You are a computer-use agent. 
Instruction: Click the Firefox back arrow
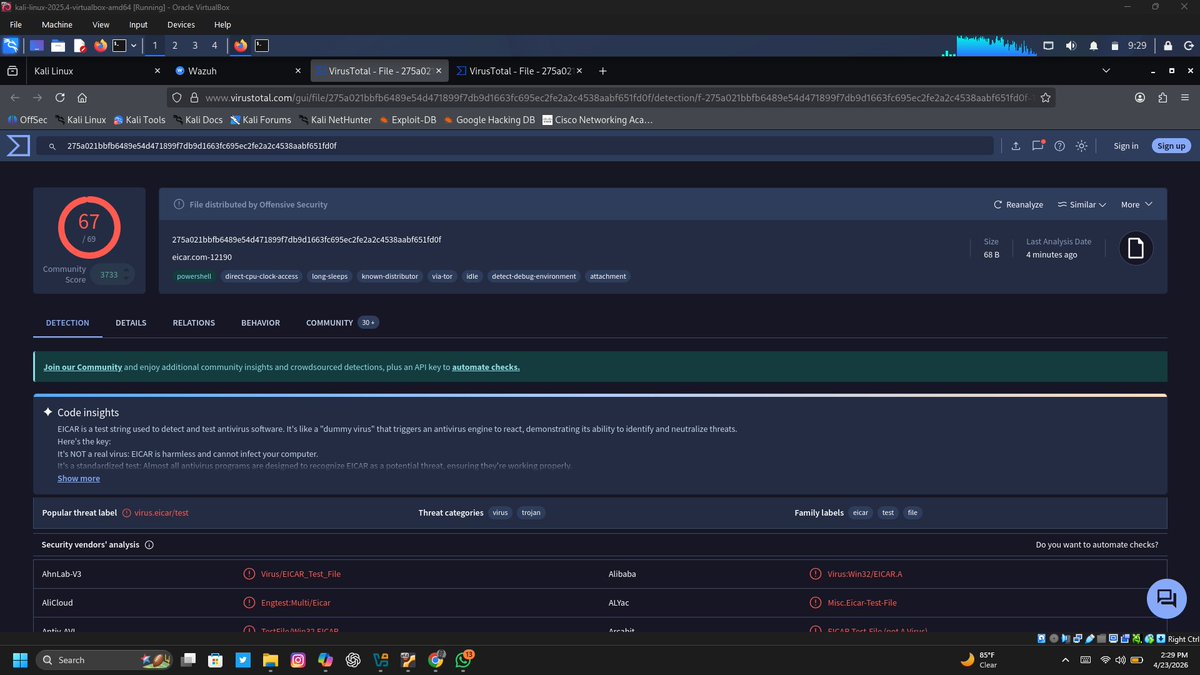pos(15,98)
